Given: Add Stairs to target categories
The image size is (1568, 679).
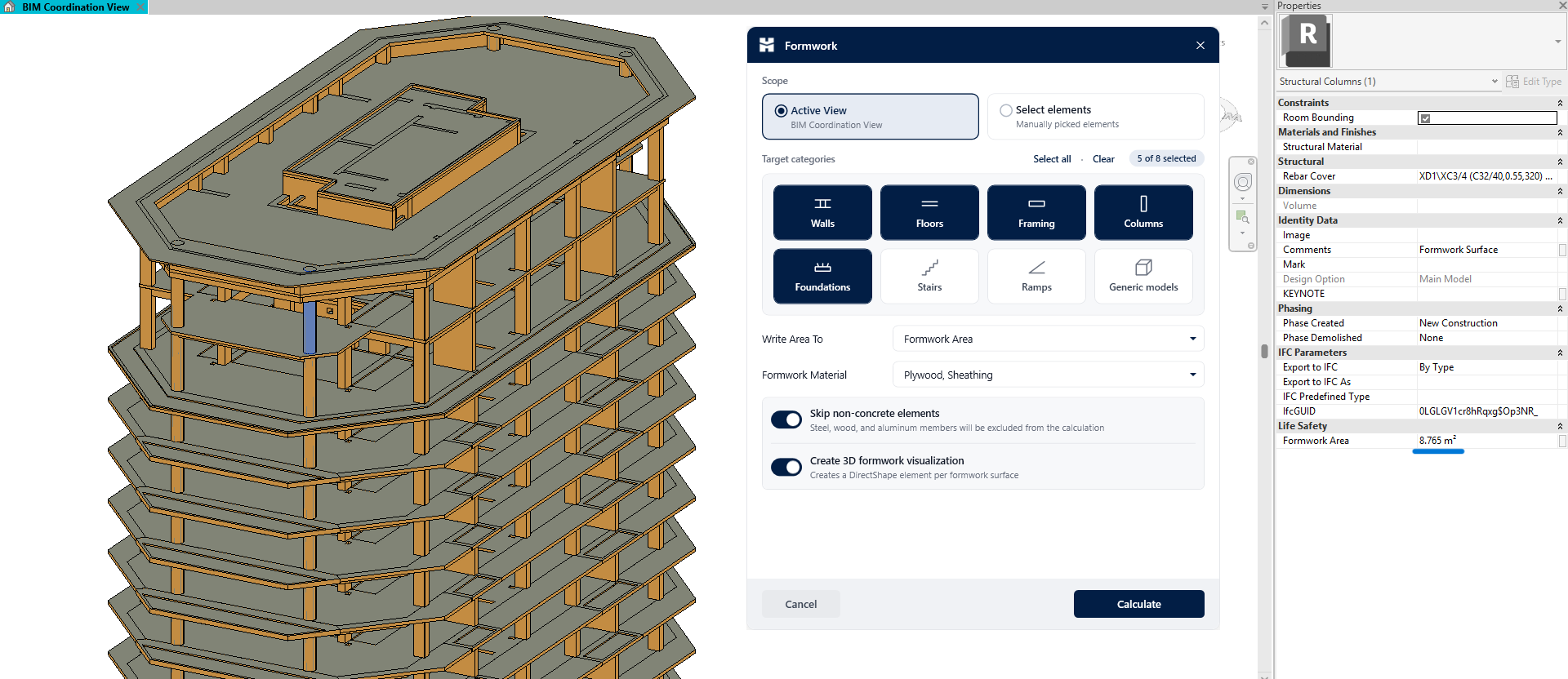Looking at the screenshot, I should coord(929,276).
